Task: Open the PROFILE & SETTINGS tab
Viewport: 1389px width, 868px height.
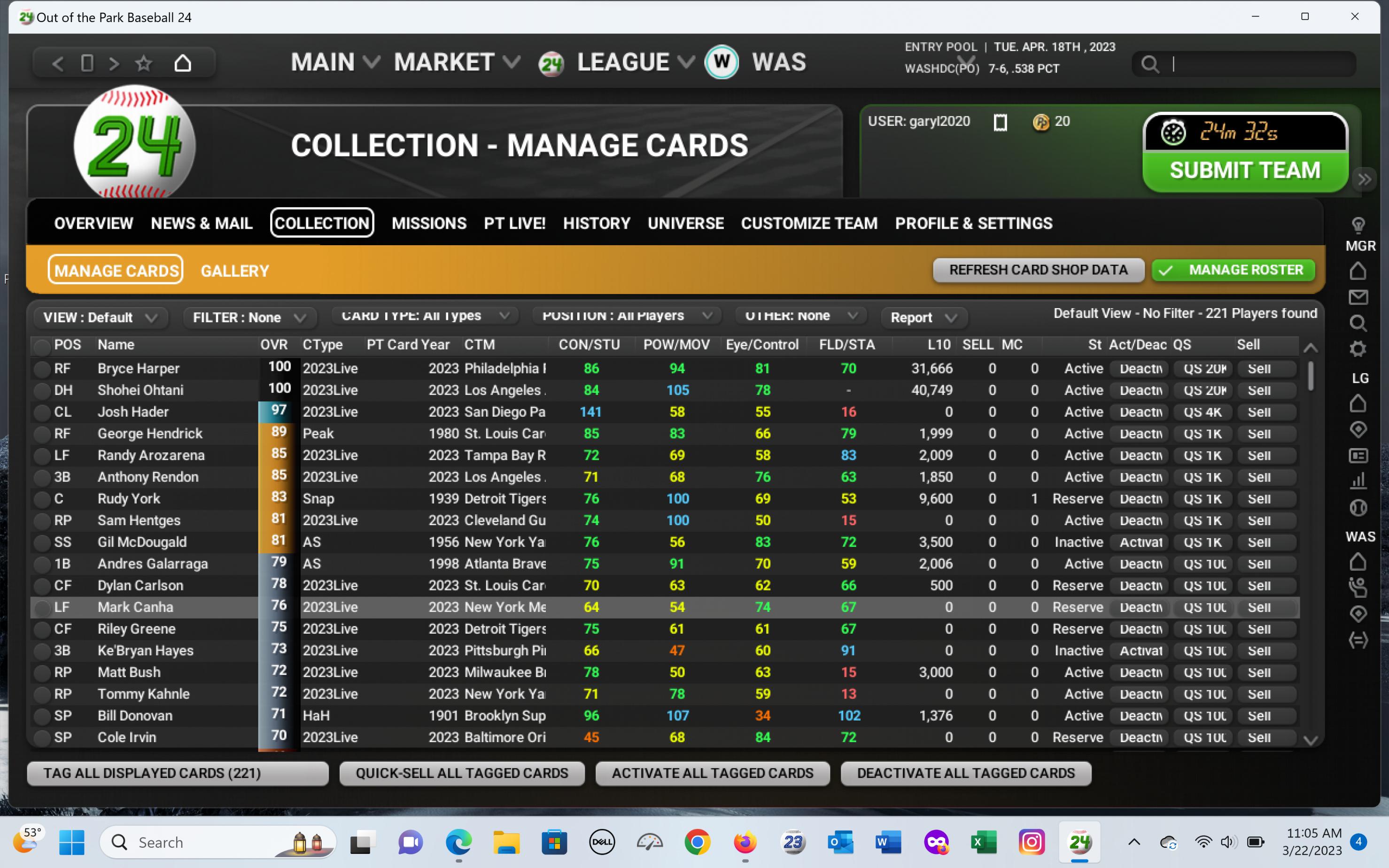Action: (x=973, y=223)
